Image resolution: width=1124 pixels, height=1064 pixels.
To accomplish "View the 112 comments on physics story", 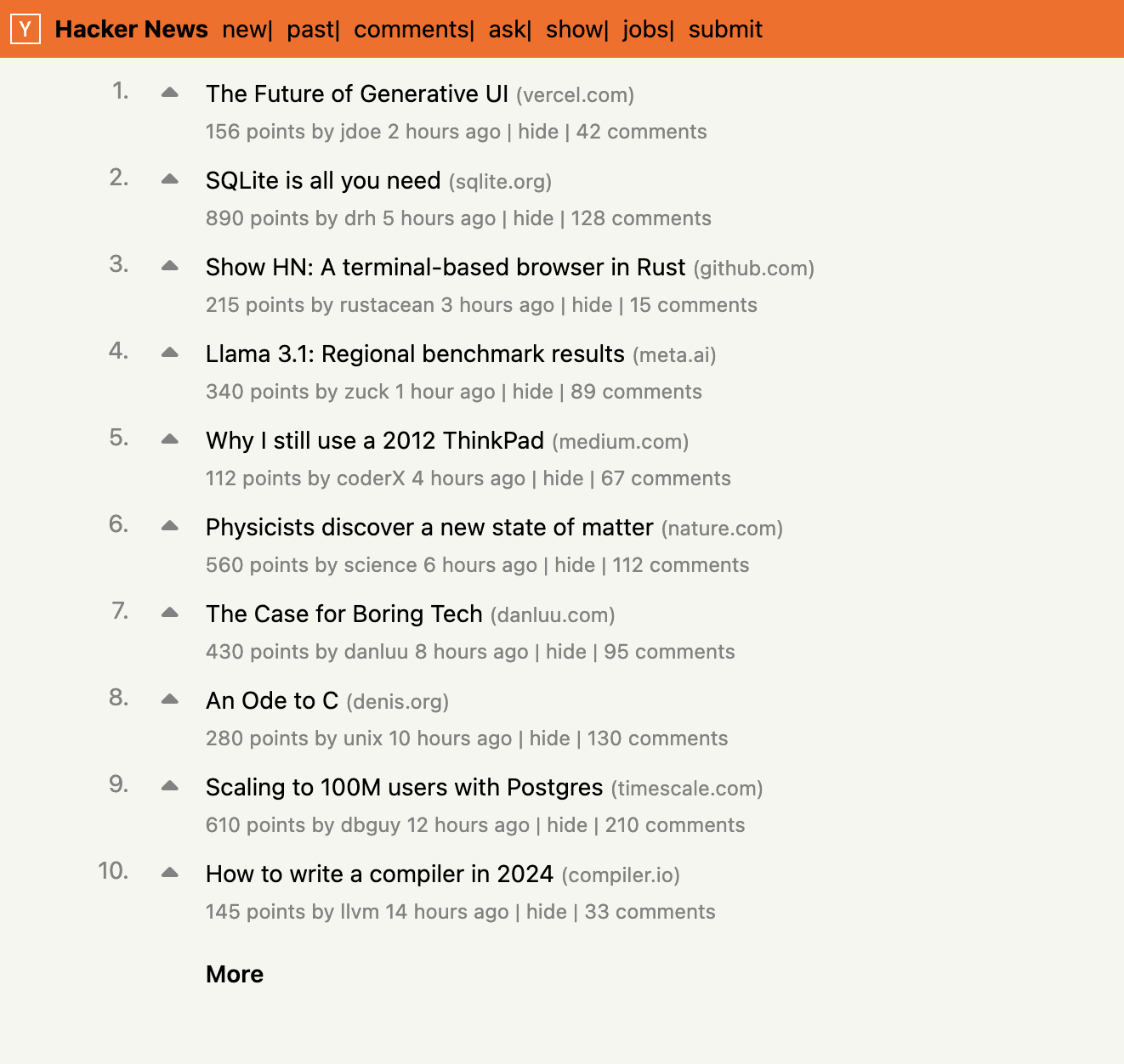I will 681,565.
